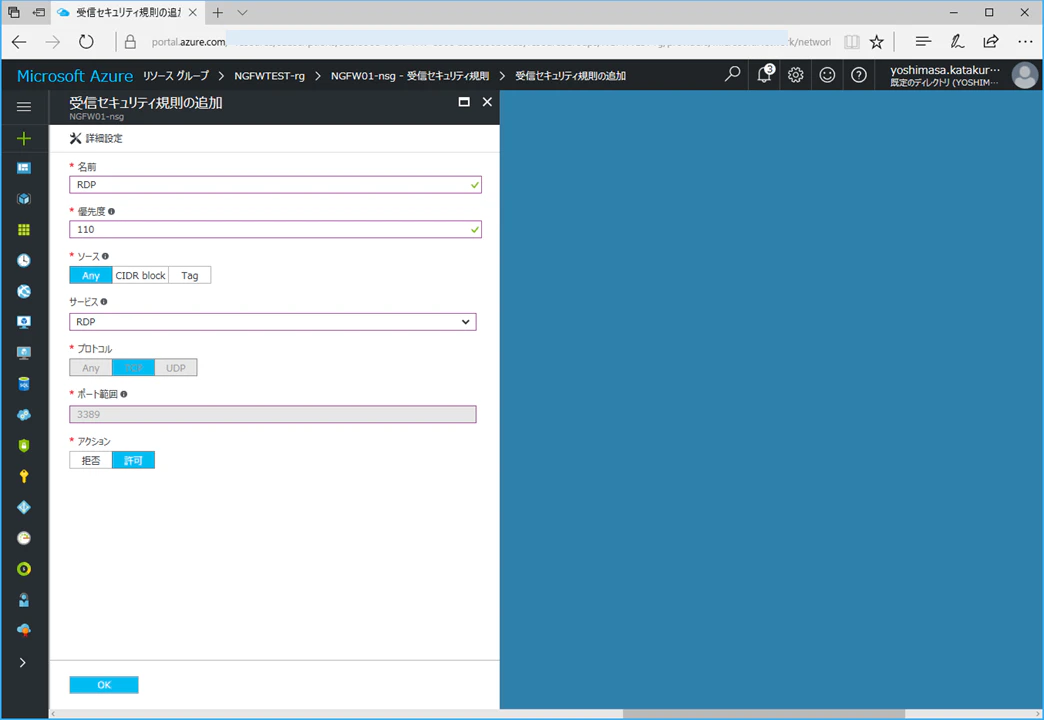Select Tag source option
The image size is (1044, 720).
coord(190,275)
